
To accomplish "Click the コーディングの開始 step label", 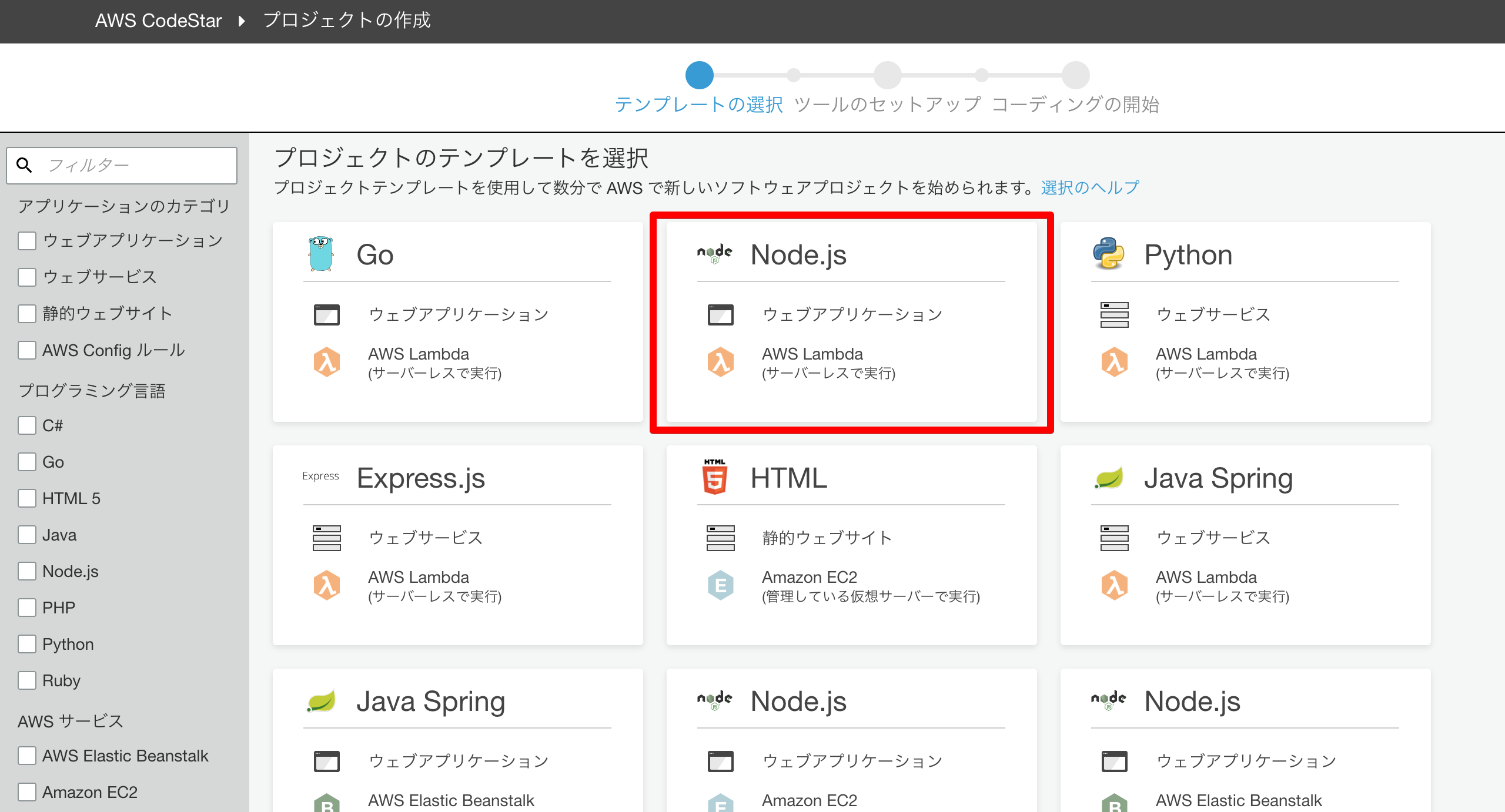I will 1075,105.
